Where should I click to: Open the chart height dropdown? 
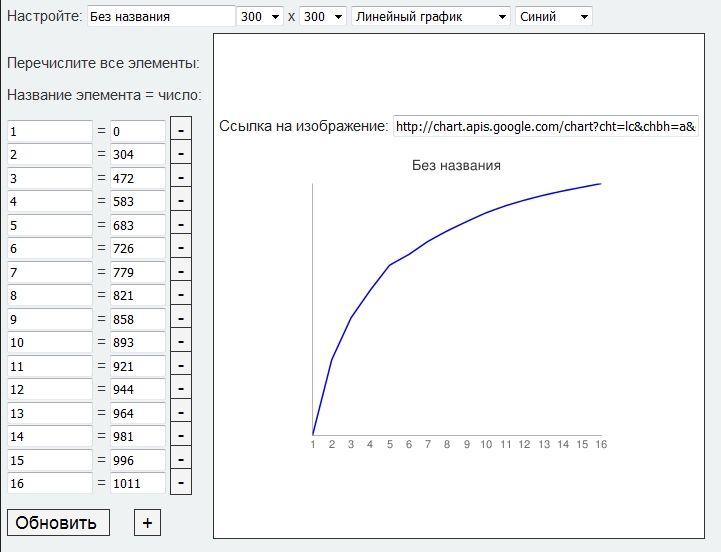click(323, 17)
